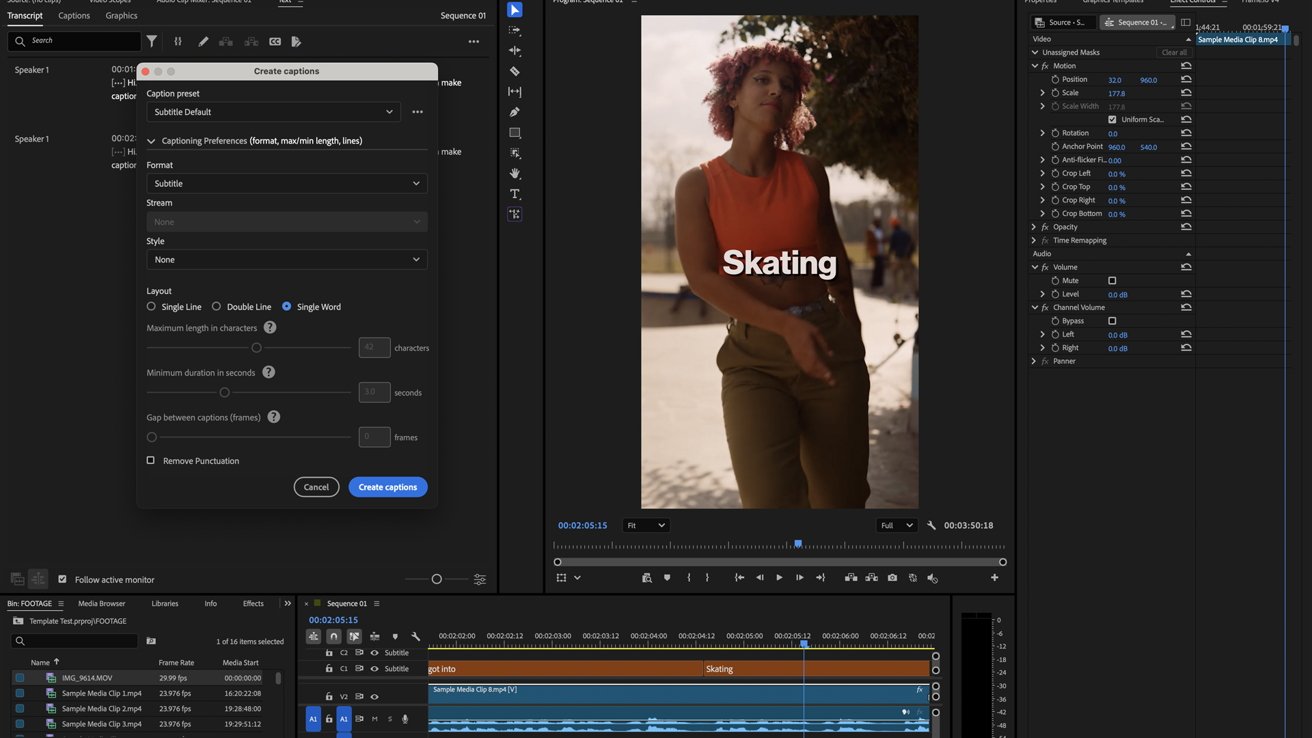Step back one frame in Program monitor

(x=759, y=578)
